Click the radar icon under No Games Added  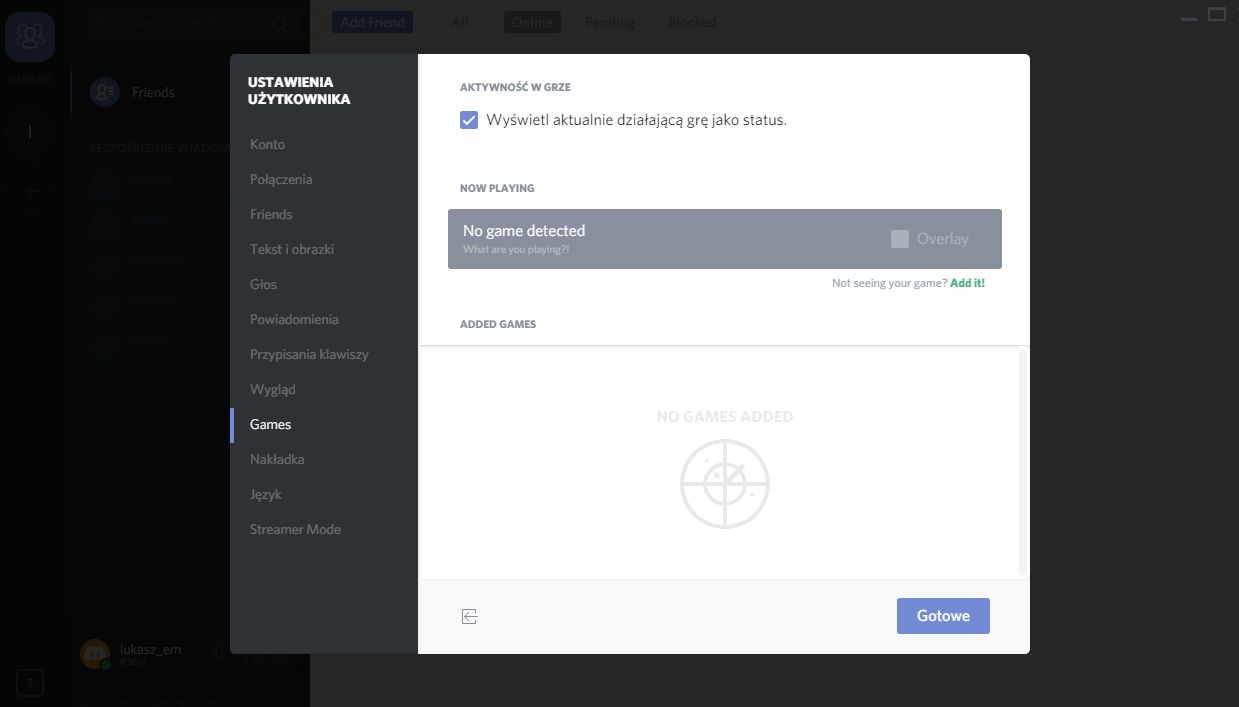[725, 484]
